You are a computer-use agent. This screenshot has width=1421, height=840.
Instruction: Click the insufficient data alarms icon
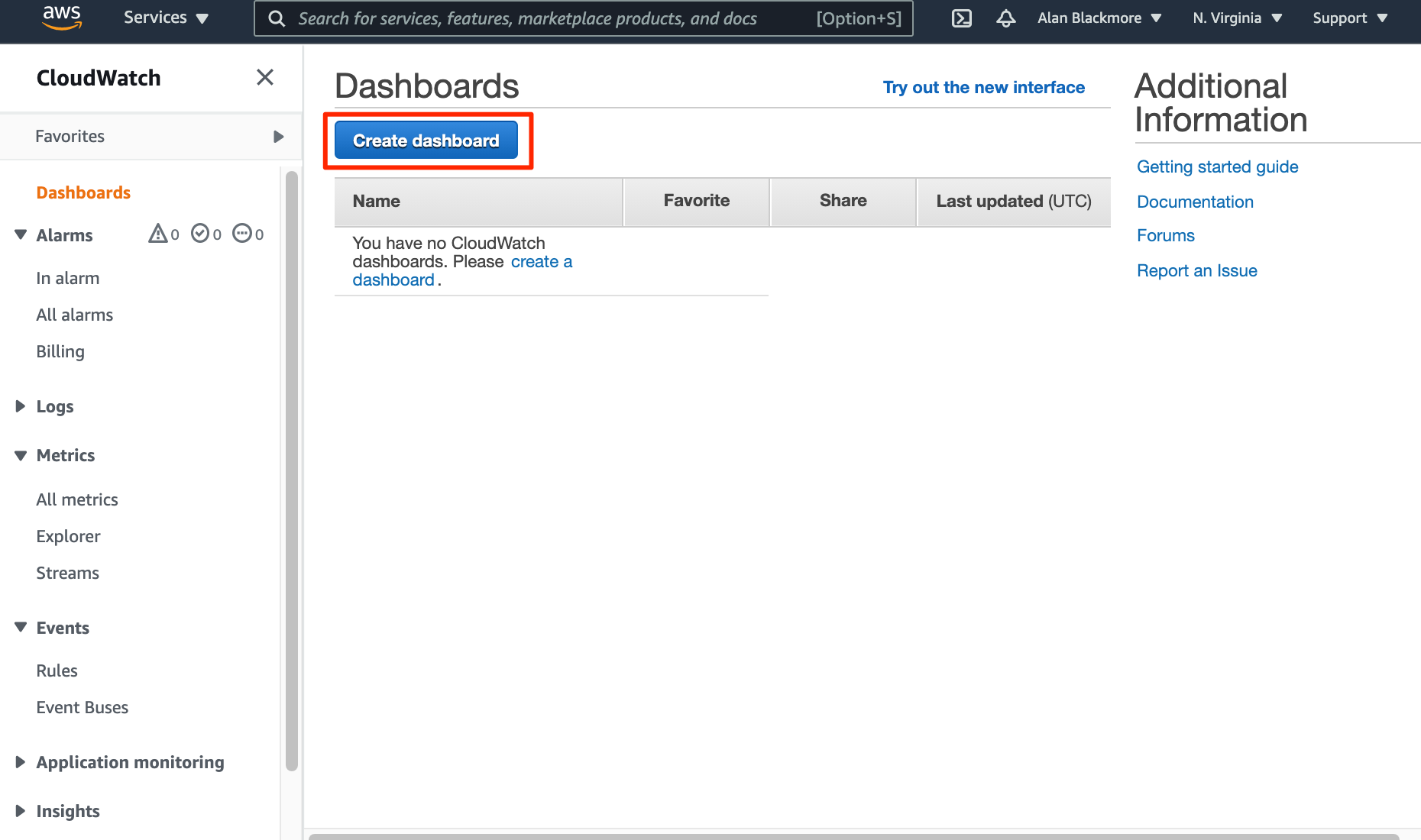click(x=242, y=234)
